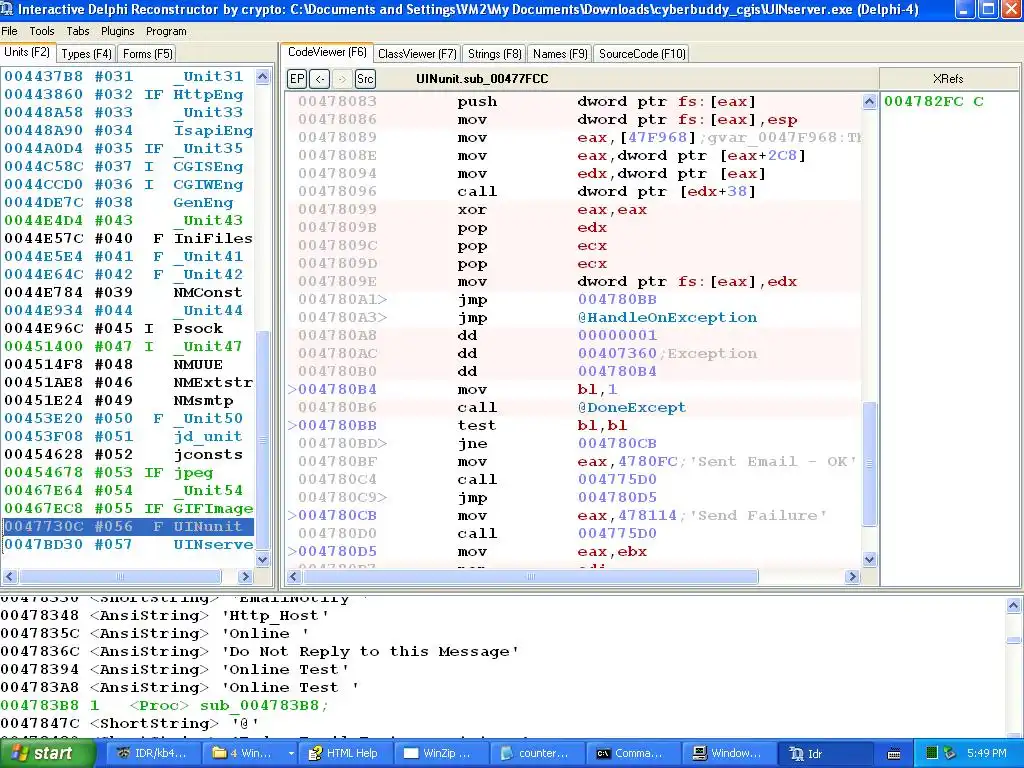Select the CodeViewer (F6) tab
Viewport: 1024px width, 768px height.
click(x=327, y=52)
